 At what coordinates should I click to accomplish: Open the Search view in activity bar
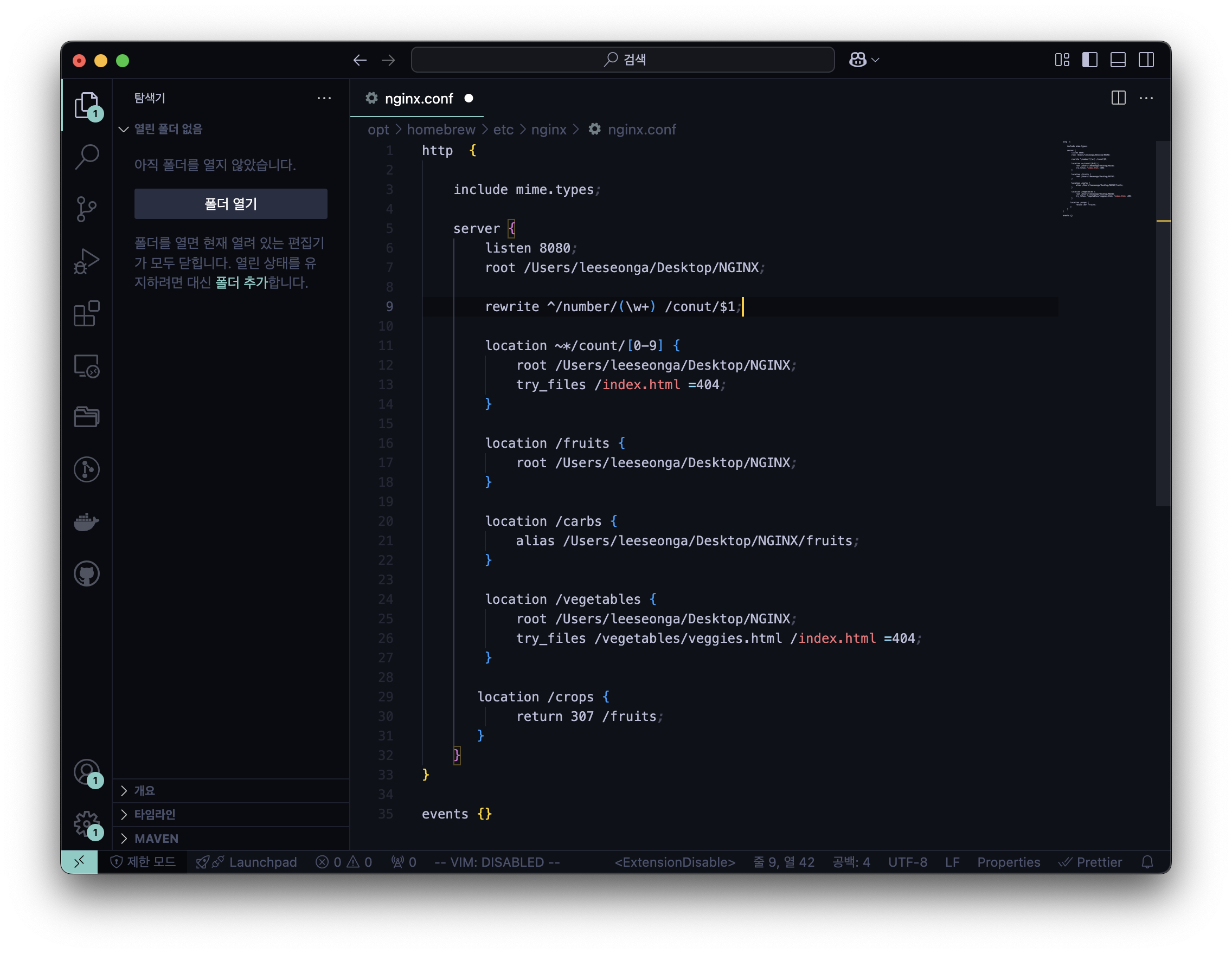[x=86, y=157]
